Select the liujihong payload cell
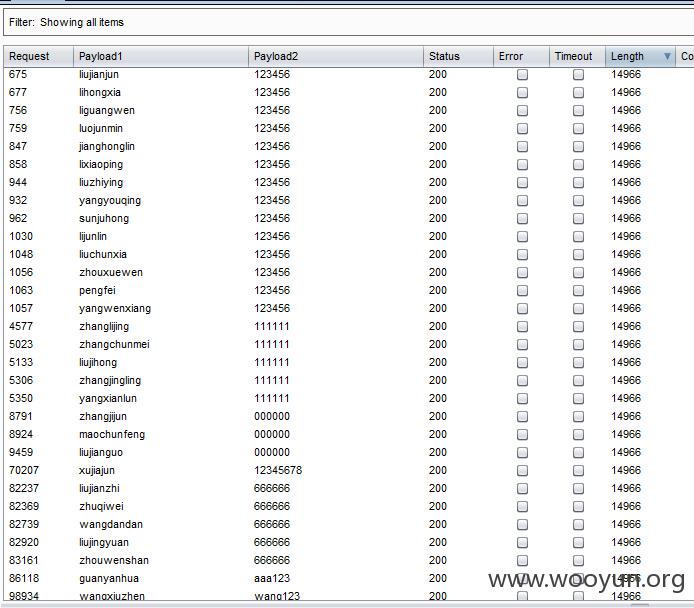 tap(98, 362)
